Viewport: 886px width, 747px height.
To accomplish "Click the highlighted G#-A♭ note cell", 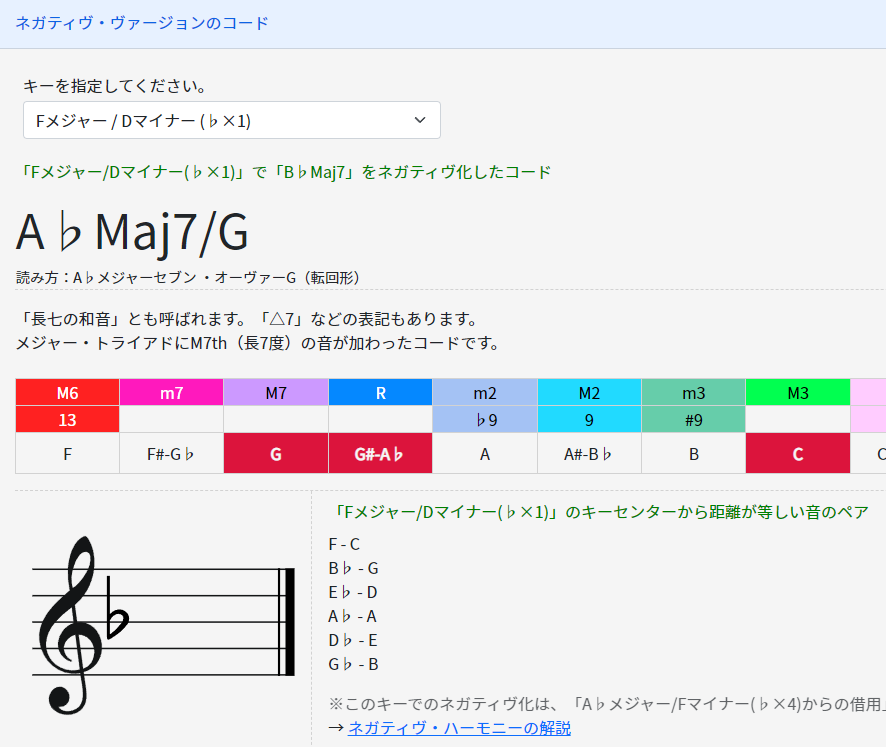I will coord(381,454).
